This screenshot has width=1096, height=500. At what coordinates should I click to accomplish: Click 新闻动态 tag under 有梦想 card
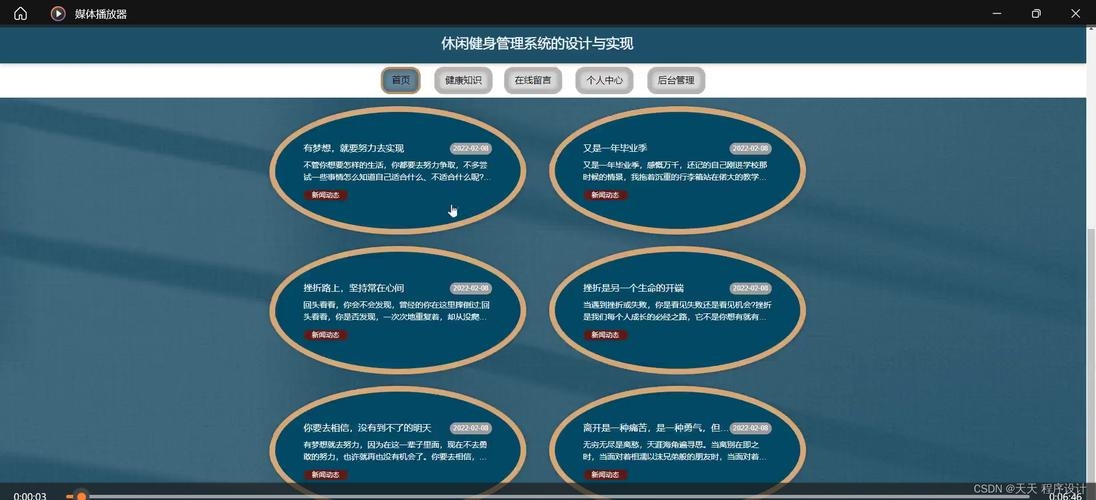coord(326,195)
